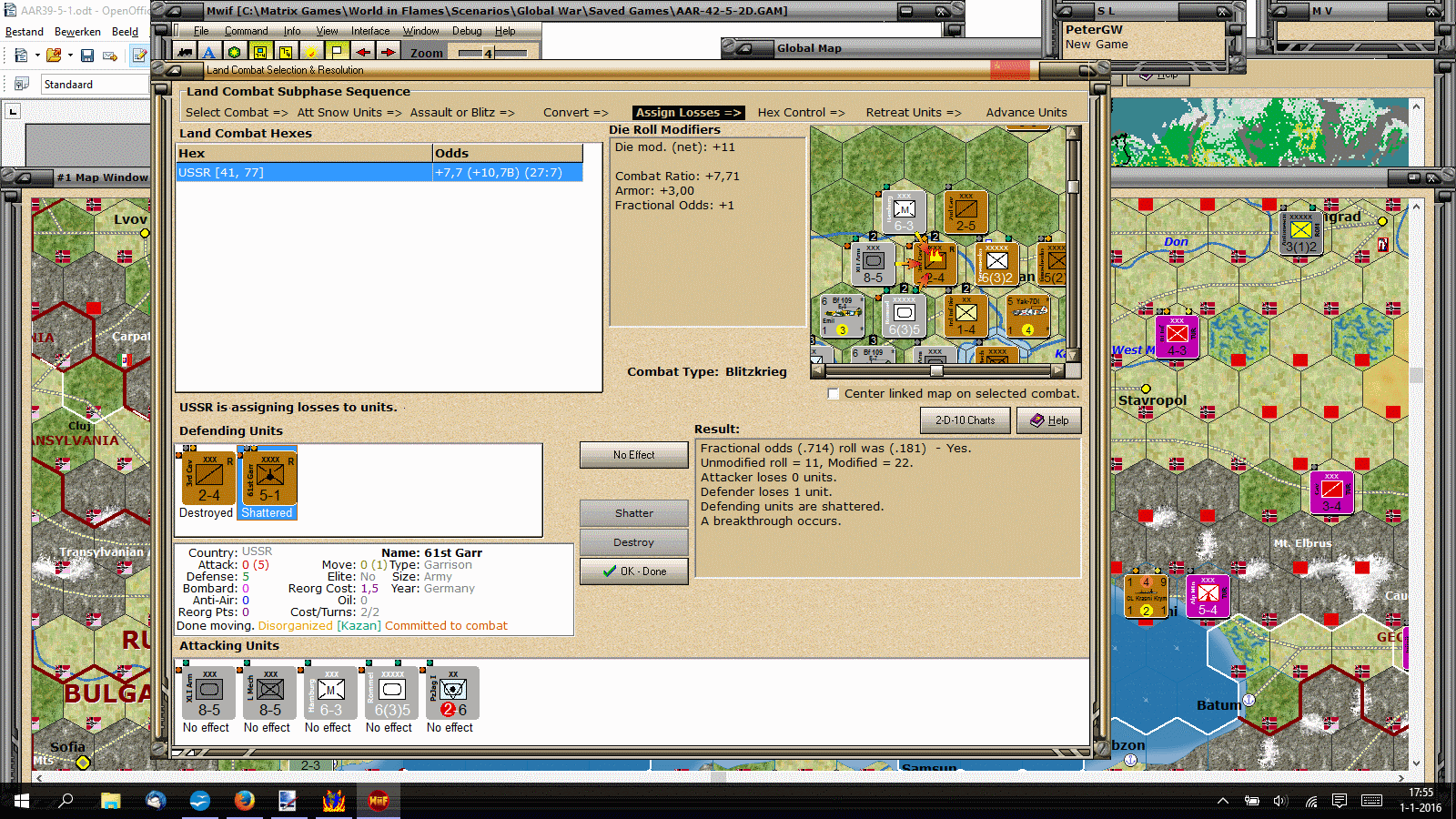Click the Shatter button
Viewport: 1456px width, 819px height.
(x=633, y=513)
